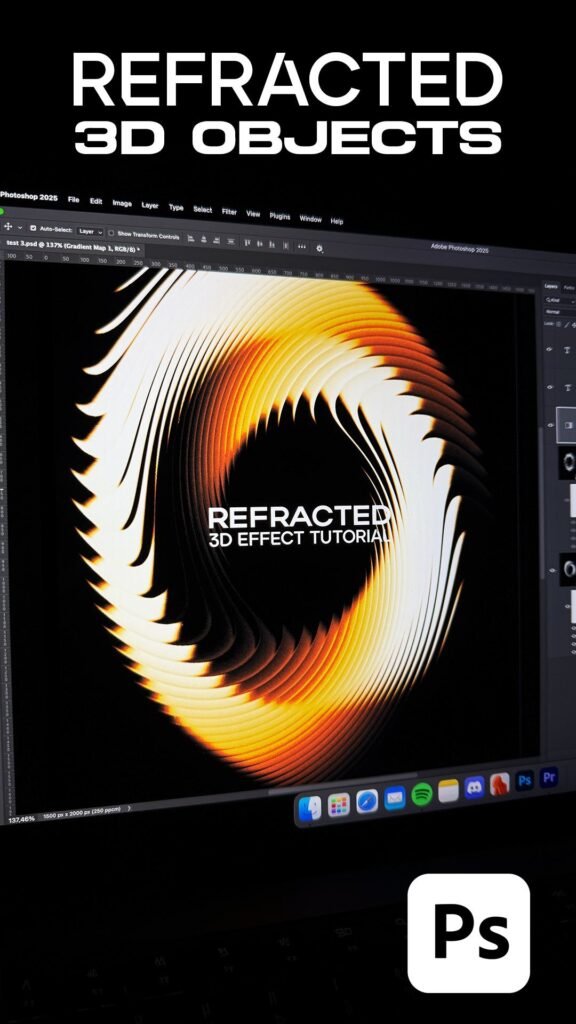Open the Notes app in Dock
The width and height of the screenshot is (576, 1024).
tap(449, 792)
